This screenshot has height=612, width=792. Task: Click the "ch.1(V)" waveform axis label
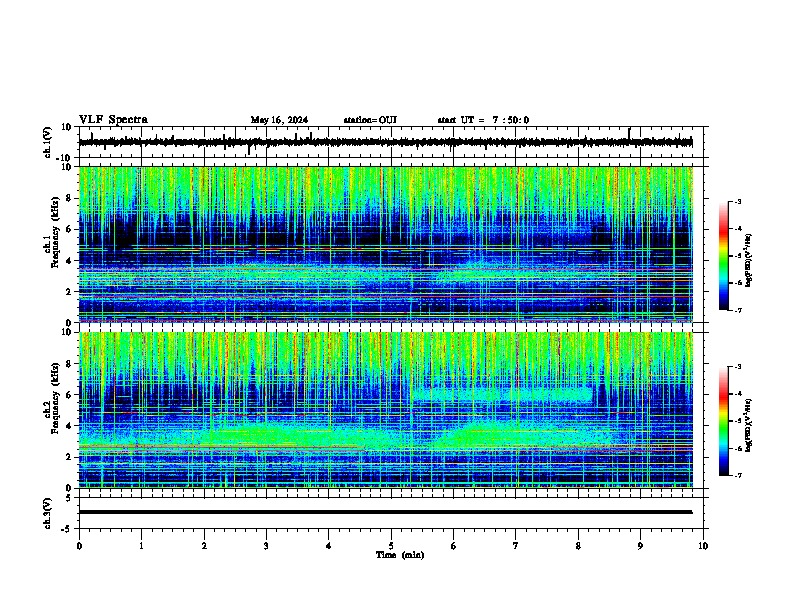tap(48, 142)
